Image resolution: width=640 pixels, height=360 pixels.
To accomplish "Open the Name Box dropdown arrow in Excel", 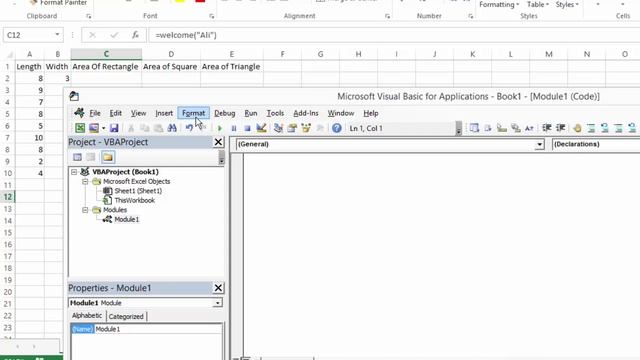I will (x=57, y=35).
